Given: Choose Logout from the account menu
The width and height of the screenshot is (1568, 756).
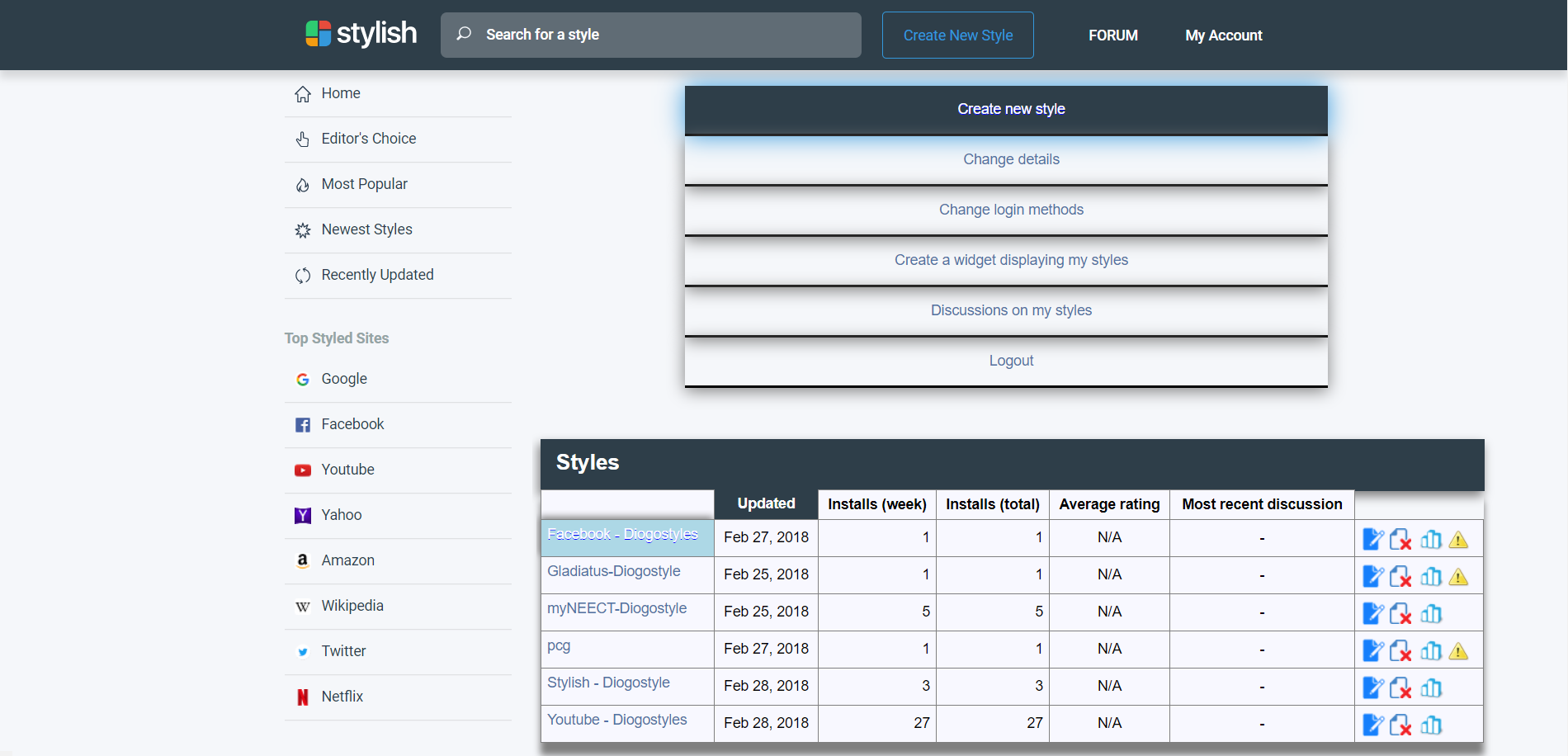Looking at the screenshot, I should (1006, 361).
